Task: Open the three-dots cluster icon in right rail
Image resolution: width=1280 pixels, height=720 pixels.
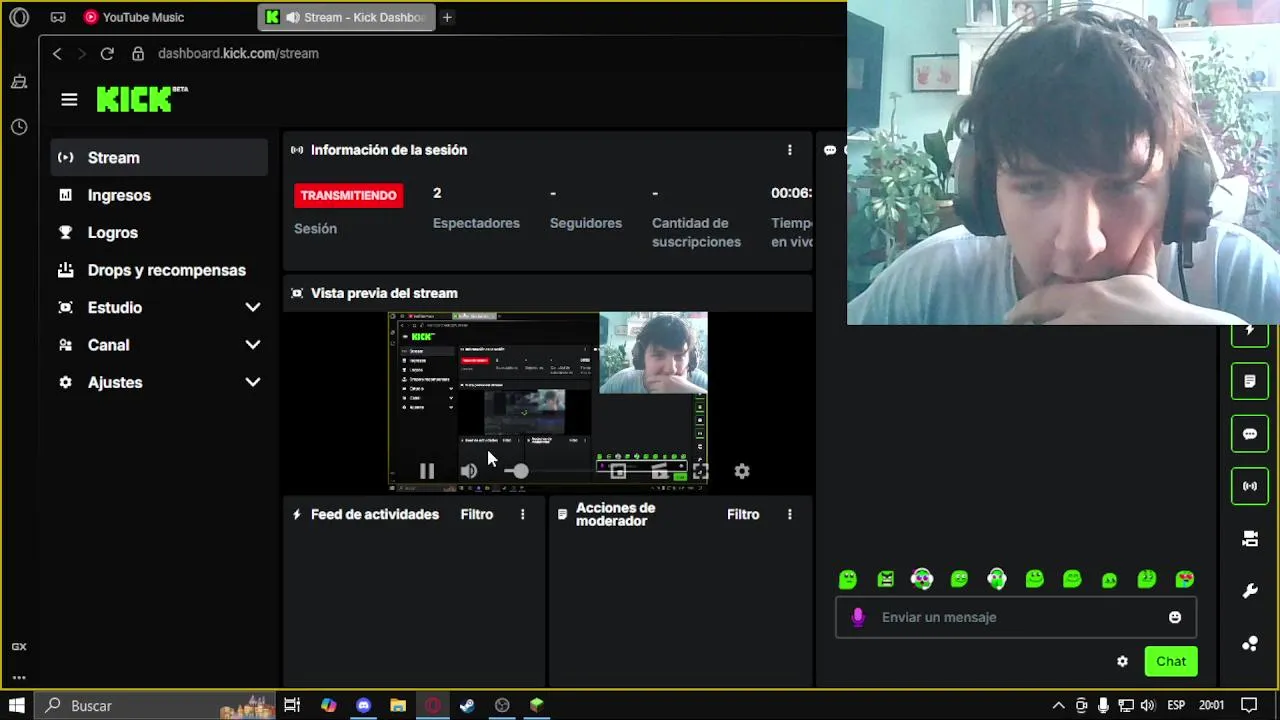Action: point(1250,644)
